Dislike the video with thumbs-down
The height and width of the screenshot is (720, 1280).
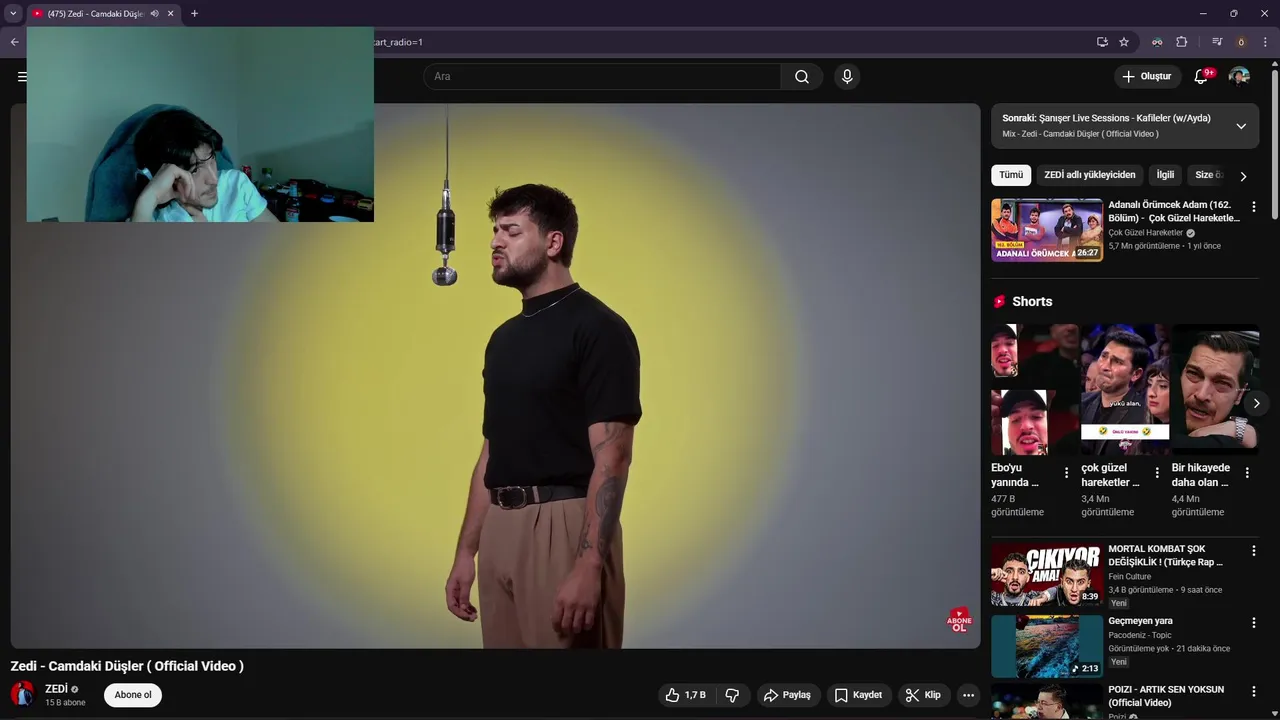[x=732, y=695]
